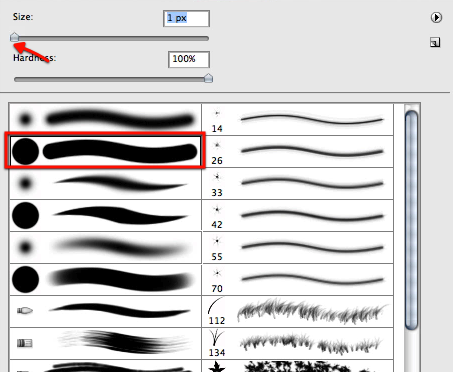The height and width of the screenshot is (372, 453).
Task: Choose the star brush labeled 26
Action: click(298, 151)
